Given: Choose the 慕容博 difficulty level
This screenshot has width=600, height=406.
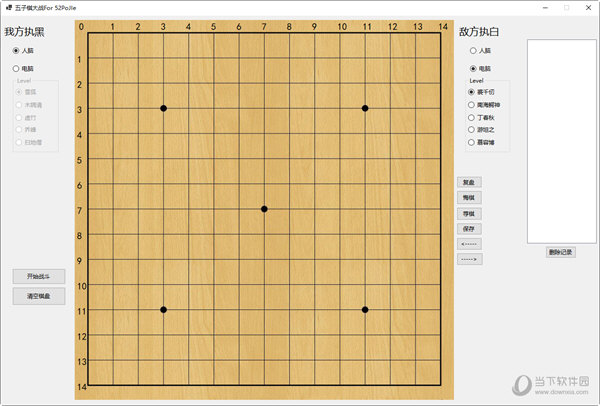Looking at the screenshot, I should [x=472, y=142].
